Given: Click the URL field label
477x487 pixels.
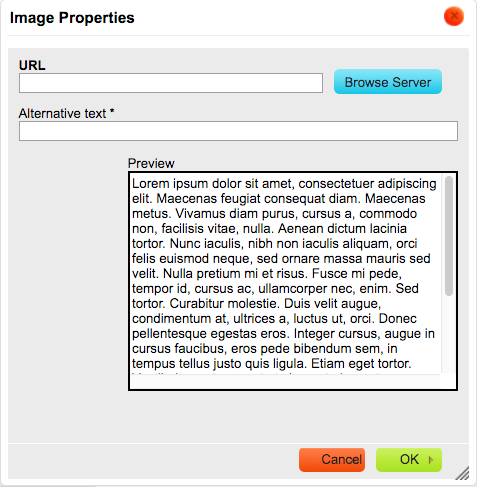Looking at the screenshot, I should coord(32,65).
